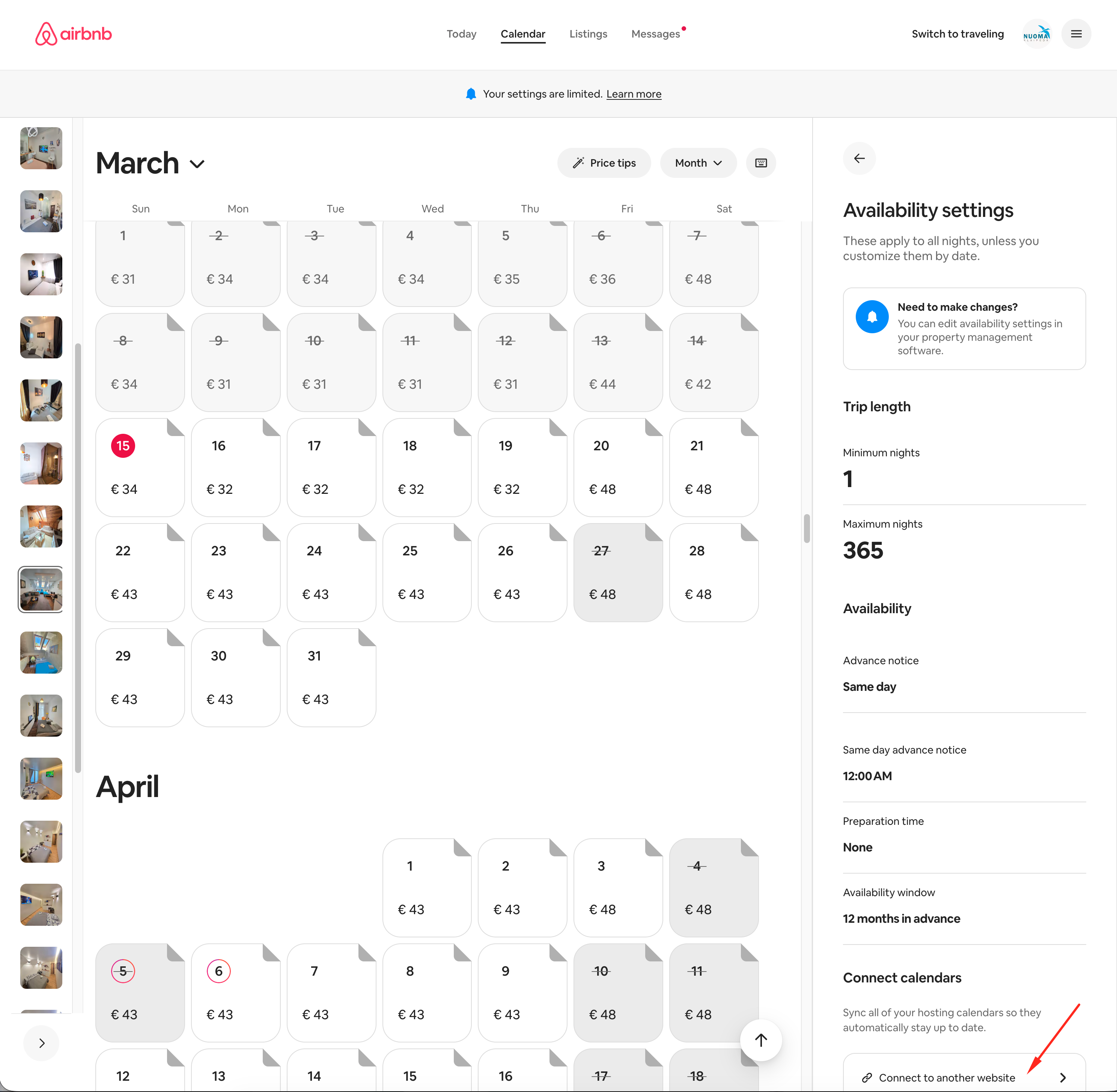Click the settings limited bell icon
Image resolution: width=1117 pixels, height=1092 pixels.
(471, 94)
